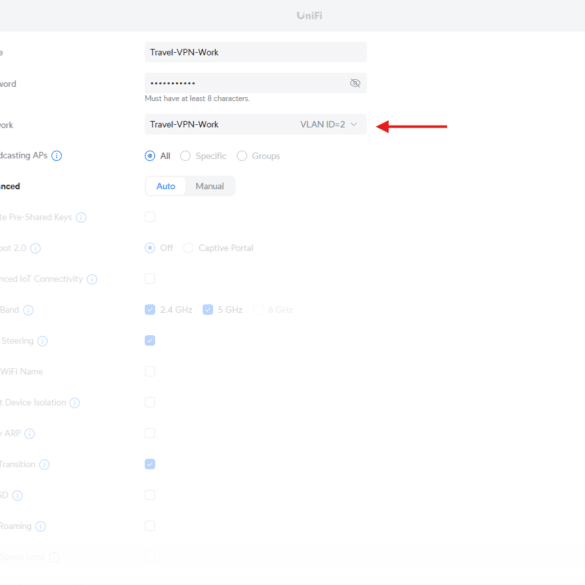This screenshot has height=585, width=585.
Task: Enable the Hide WiFi Name checkbox
Action: 150,371
